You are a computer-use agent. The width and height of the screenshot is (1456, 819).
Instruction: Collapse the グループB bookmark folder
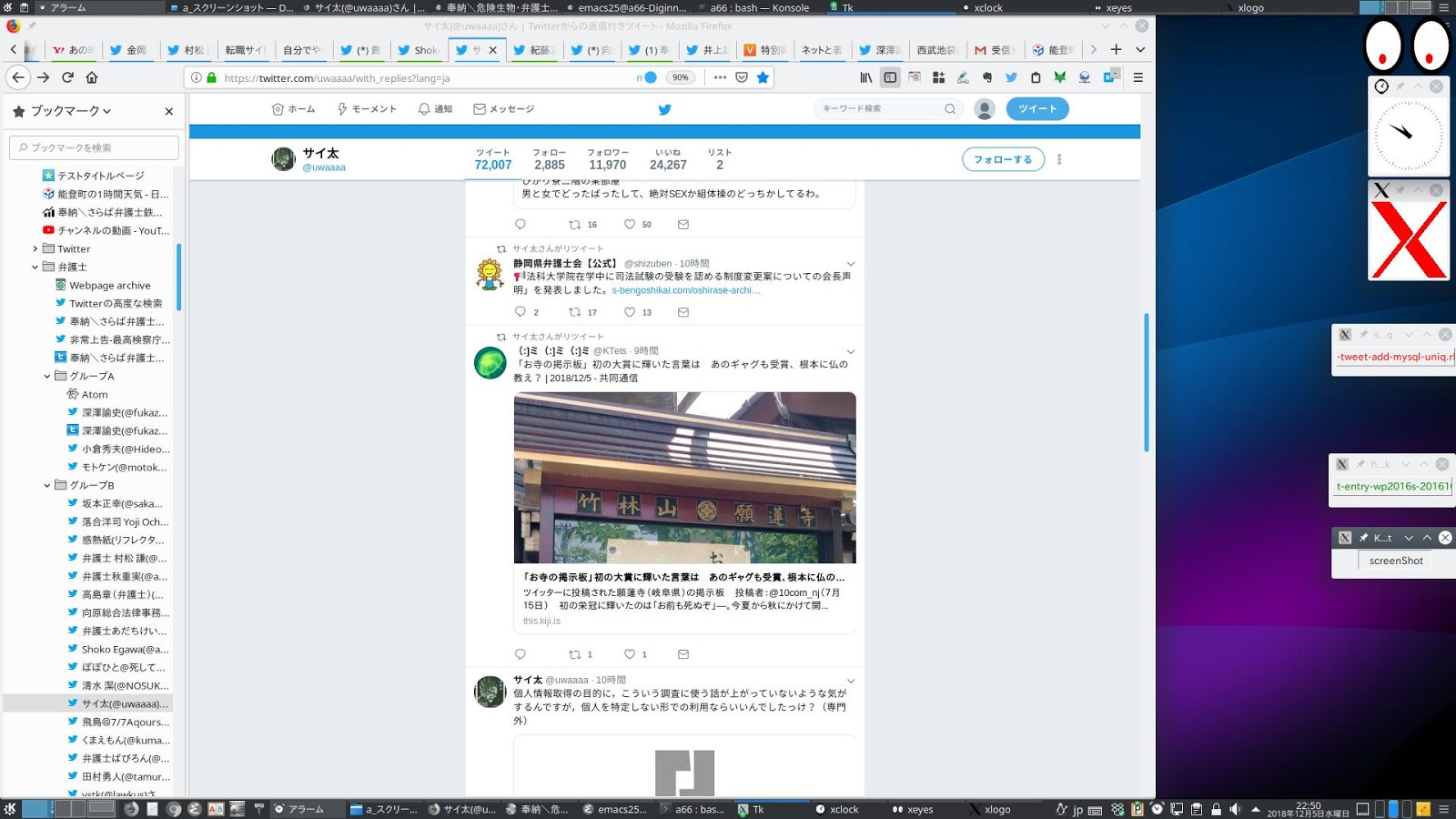pyautogui.click(x=47, y=485)
